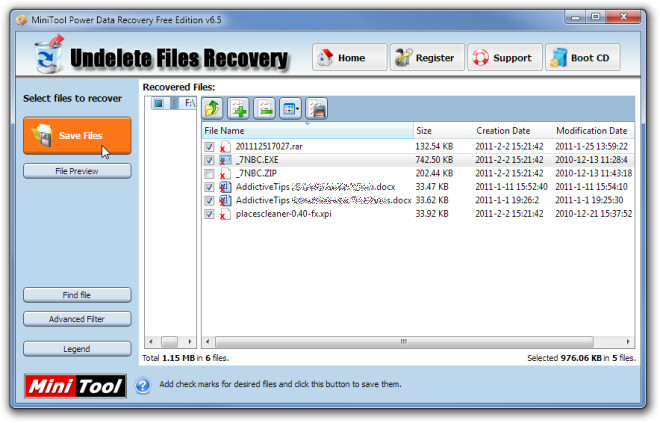Uncheck the 33.47 KB AddictiveTips docx checkbox
The height and width of the screenshot is (423, 660).
pos(209,187)
